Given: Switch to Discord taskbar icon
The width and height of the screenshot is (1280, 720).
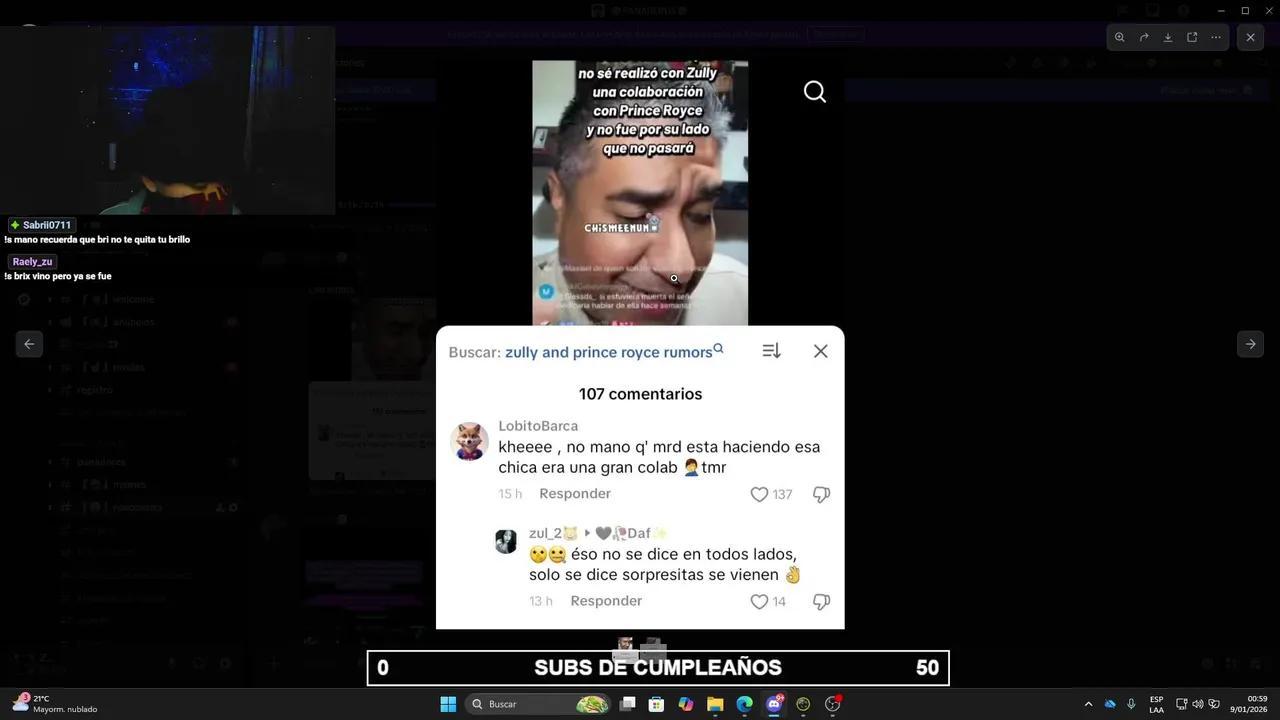Looking at the screenshot, I should (x=774, y=704).
